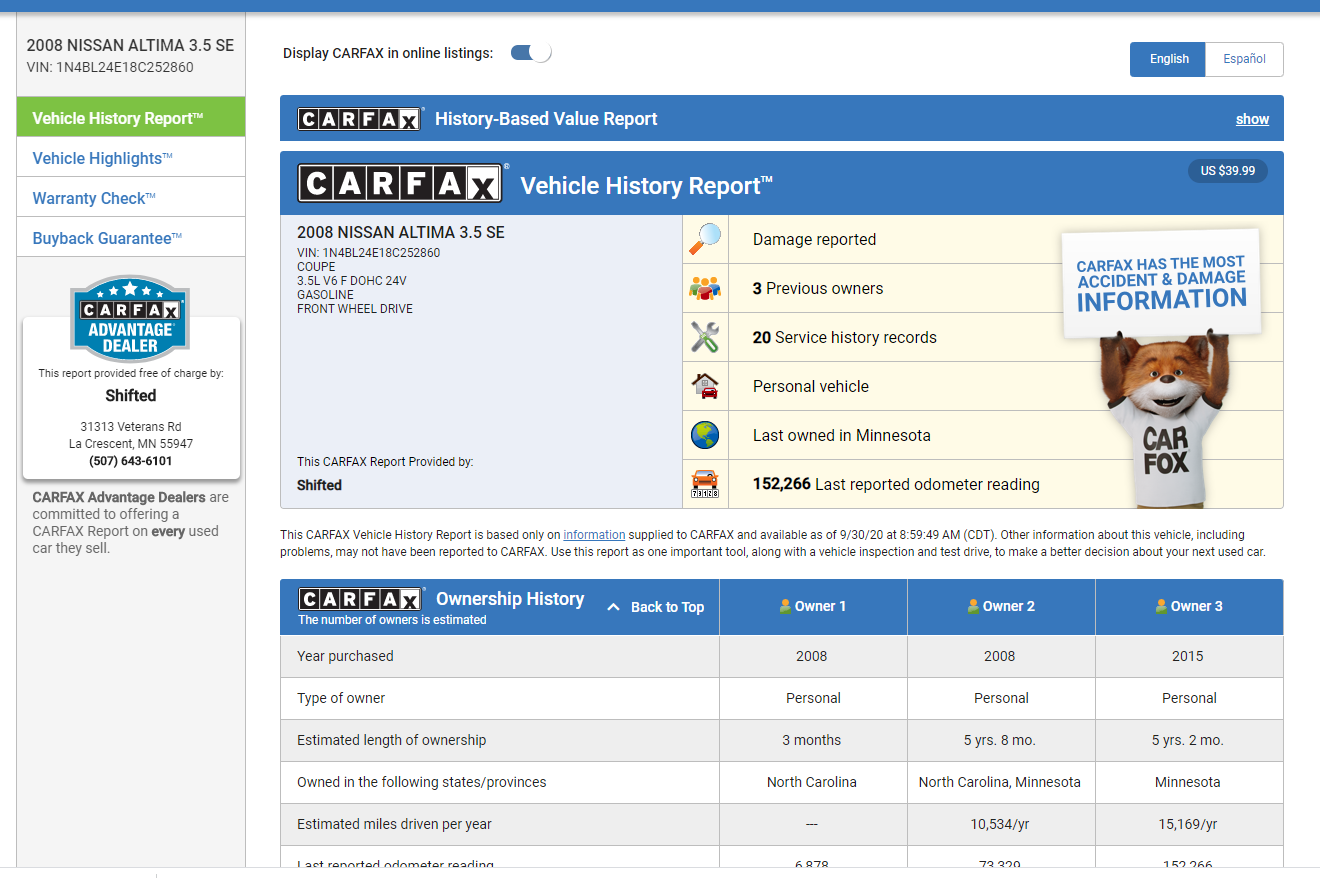This screenshot has height=878, width=1320.
Task: Click Owned in the following states/provinces label
Action: pos(422,783)
